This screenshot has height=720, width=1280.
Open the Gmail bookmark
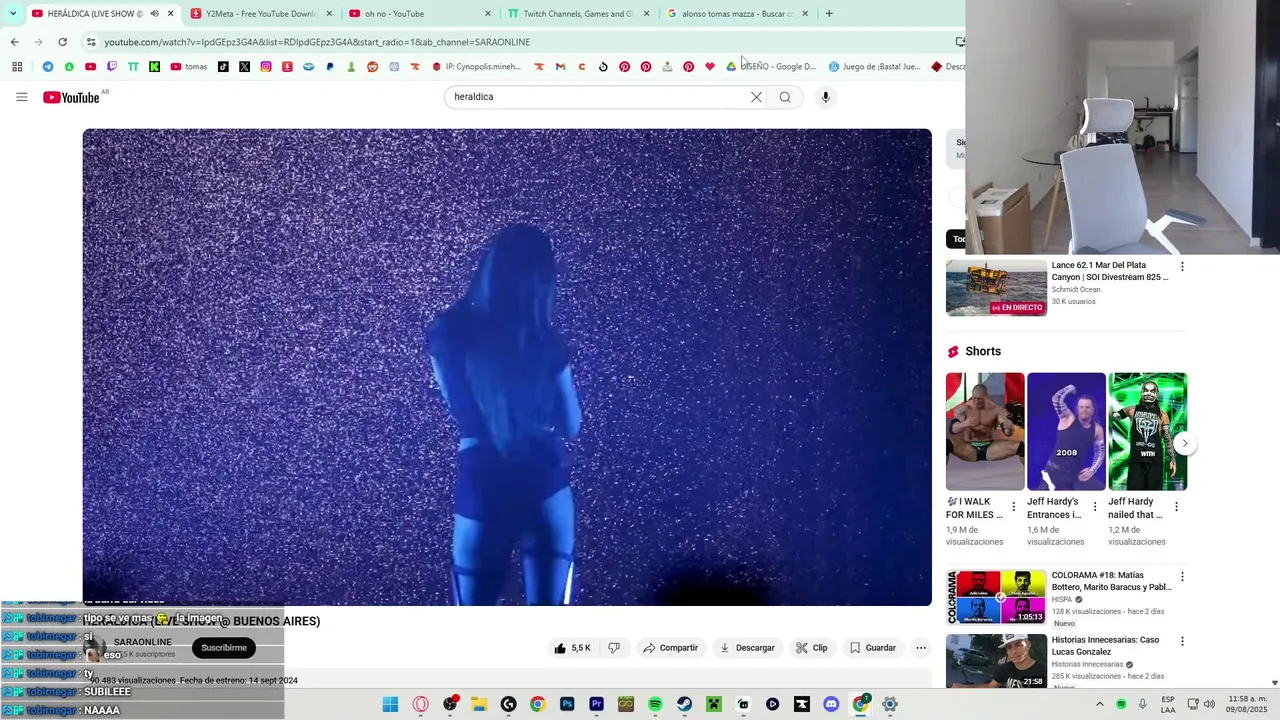click(x=560, y=67)
